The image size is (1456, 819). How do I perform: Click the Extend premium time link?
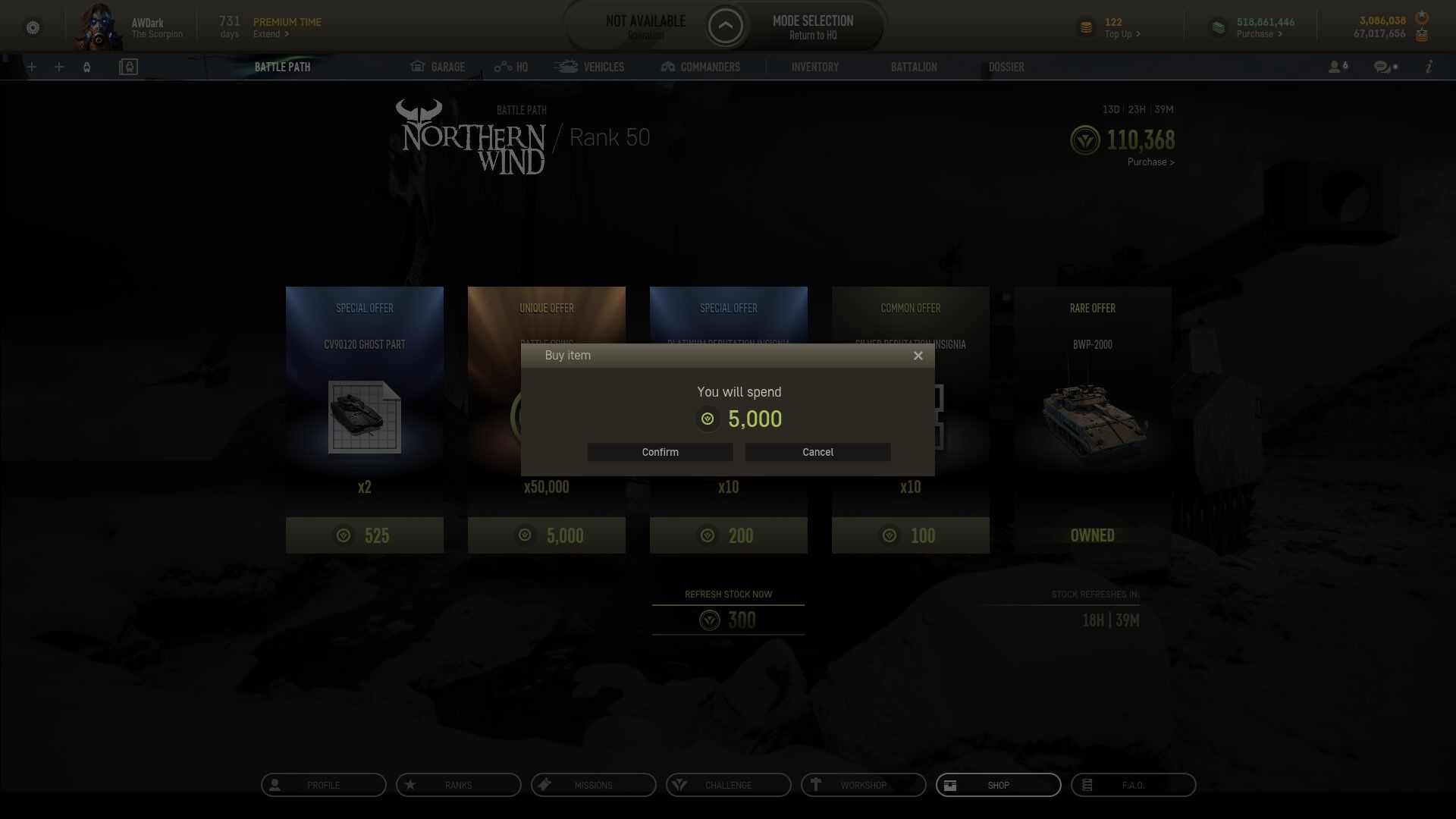tap(270, 34)
